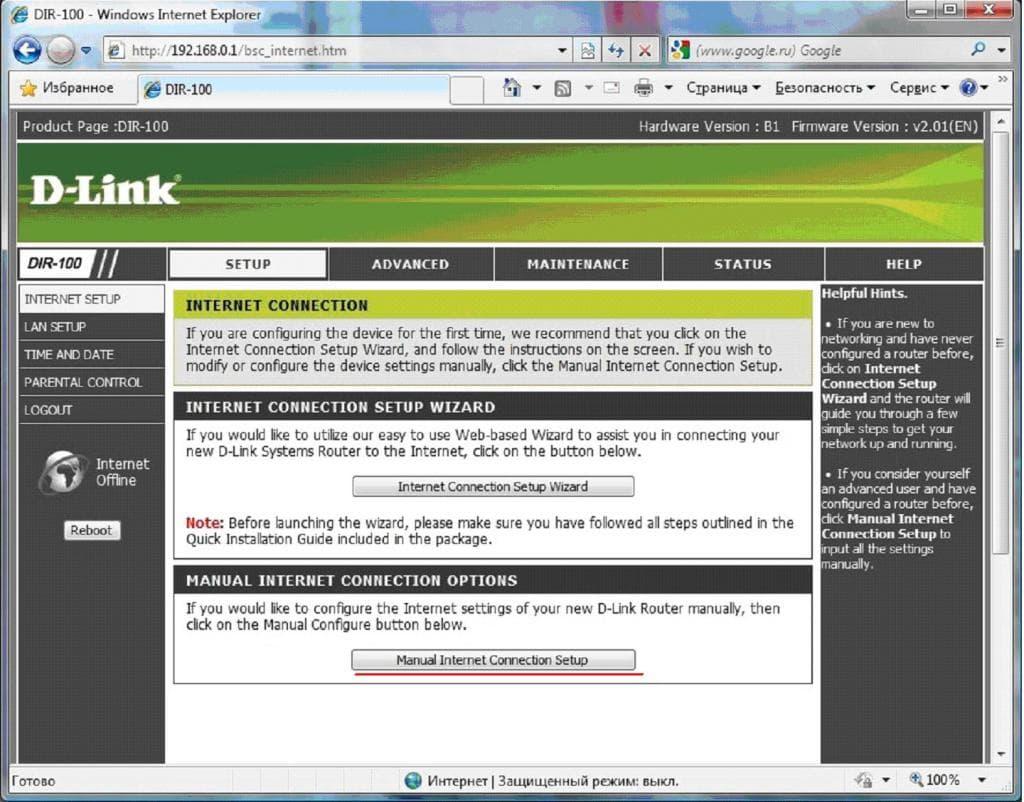Image resolution: width=1024 pixels, height=802 pixels.
Task: Select INTERNET SETUP in sidebar
Action: 91,299
